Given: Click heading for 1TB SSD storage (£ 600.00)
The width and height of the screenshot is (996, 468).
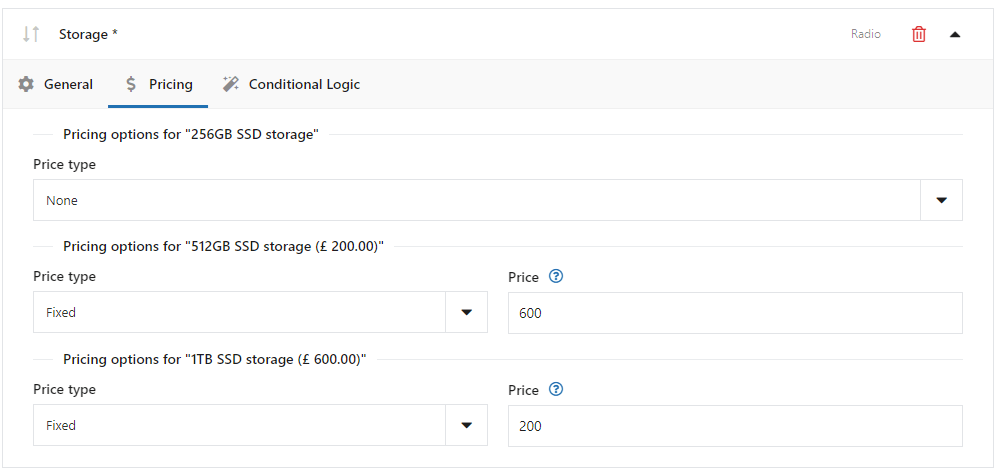Looking at the screenshot, I should tap(215, 359).
